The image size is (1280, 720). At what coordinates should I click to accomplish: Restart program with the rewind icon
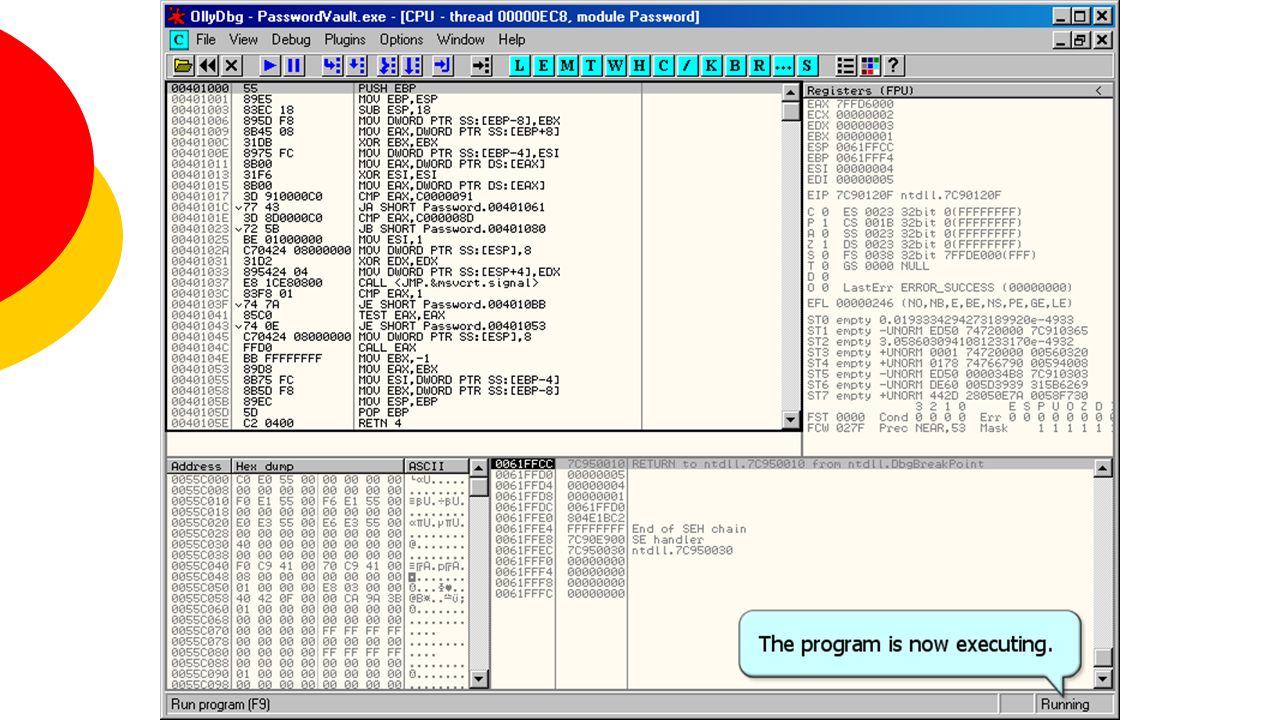[207, 66]
